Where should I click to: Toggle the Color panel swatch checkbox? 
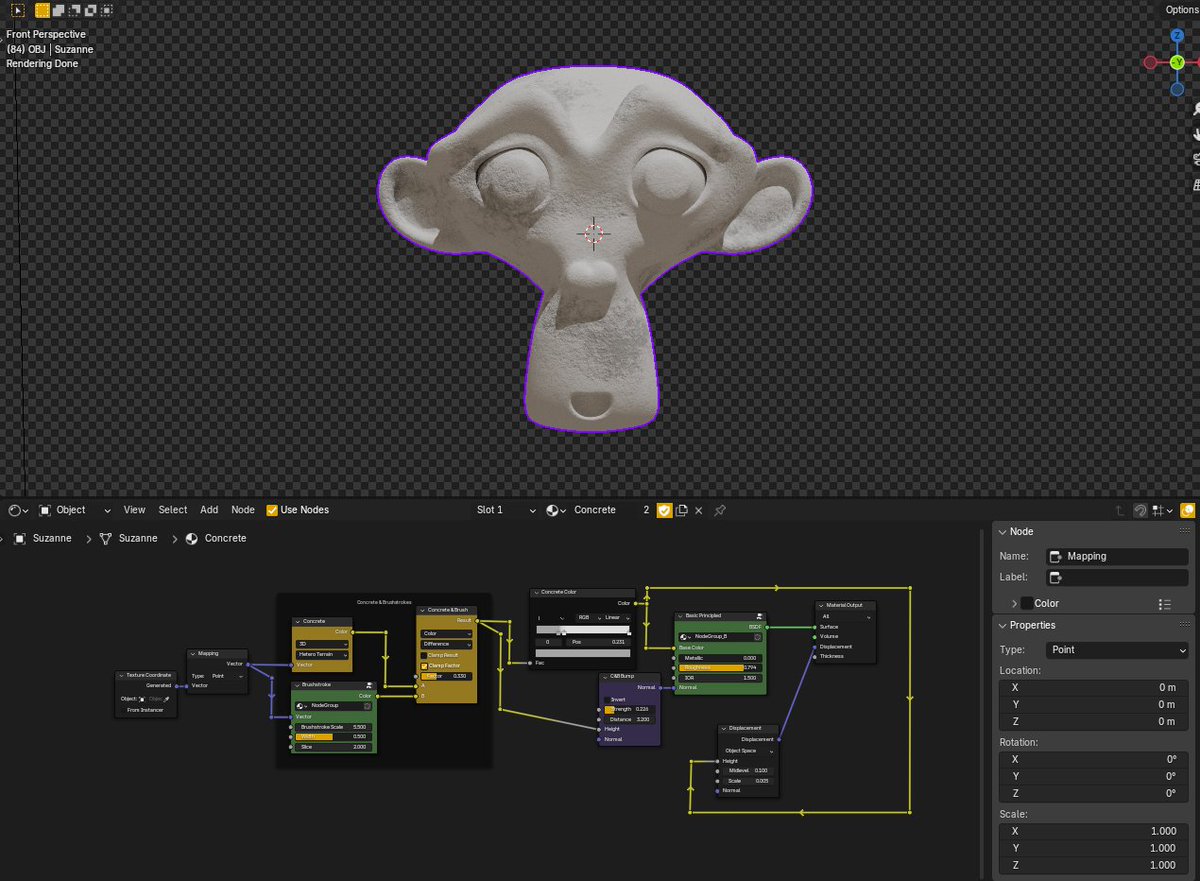click(x=1027, y=604)
